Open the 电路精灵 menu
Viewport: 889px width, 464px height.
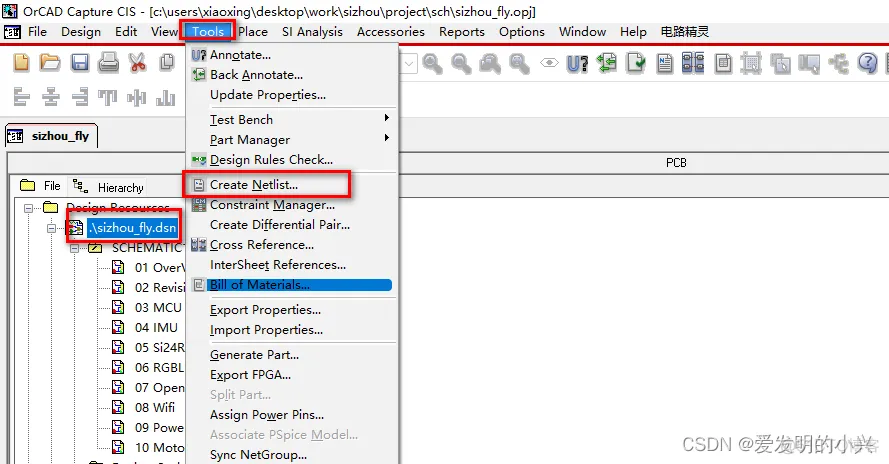pos(684,32)
